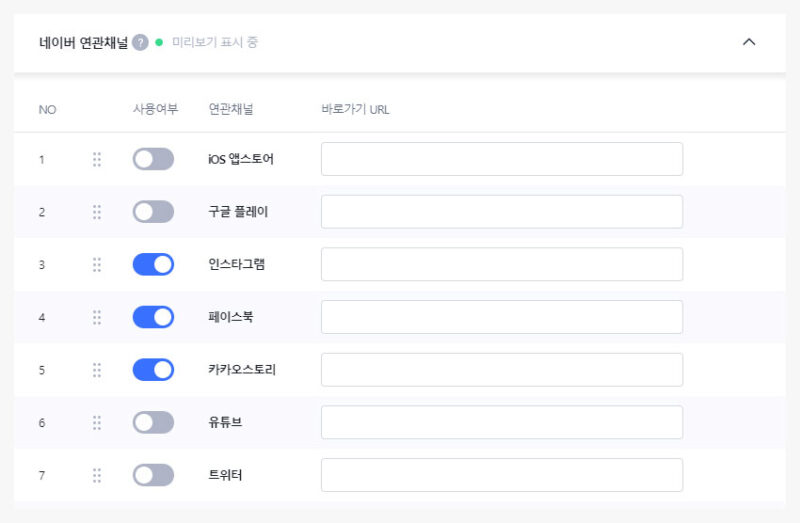This screenshot has height=523, width=800.
Task: Click the drag handle for 카카오스토리 row
Action: [x=97, y=370]
